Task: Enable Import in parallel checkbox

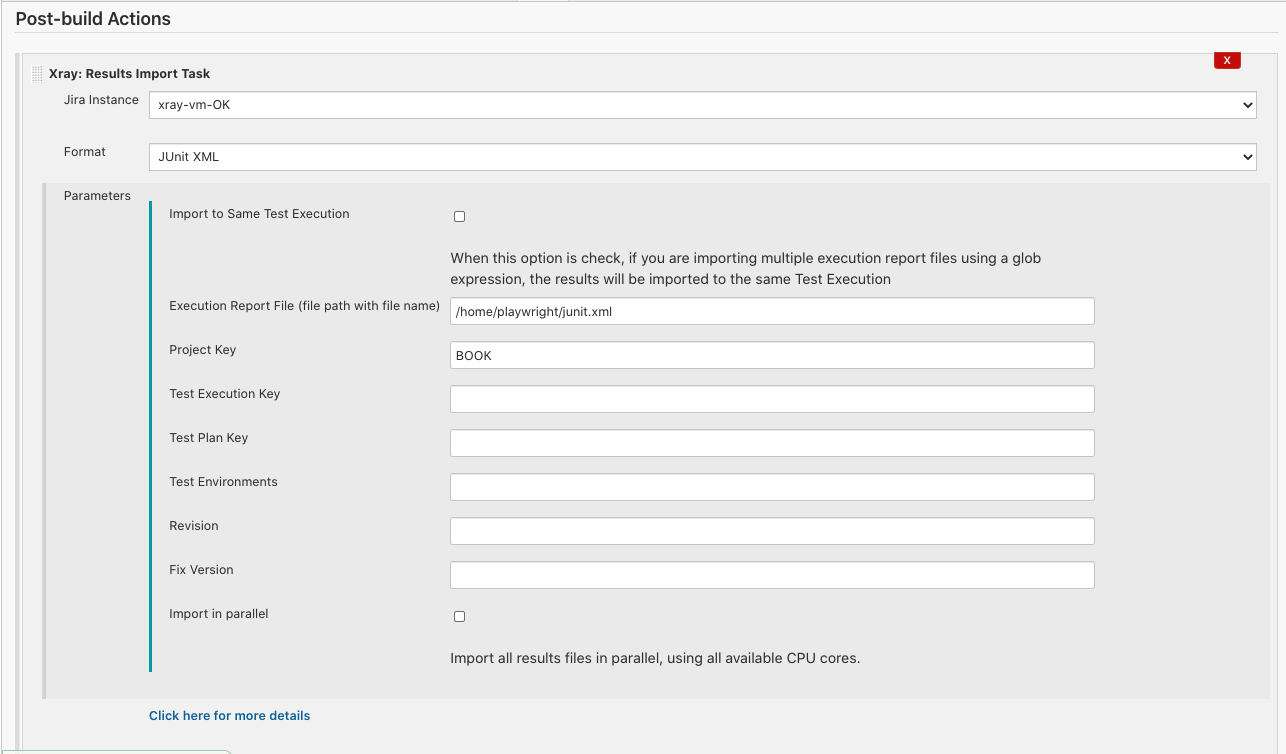Action: tap(460, 616)
